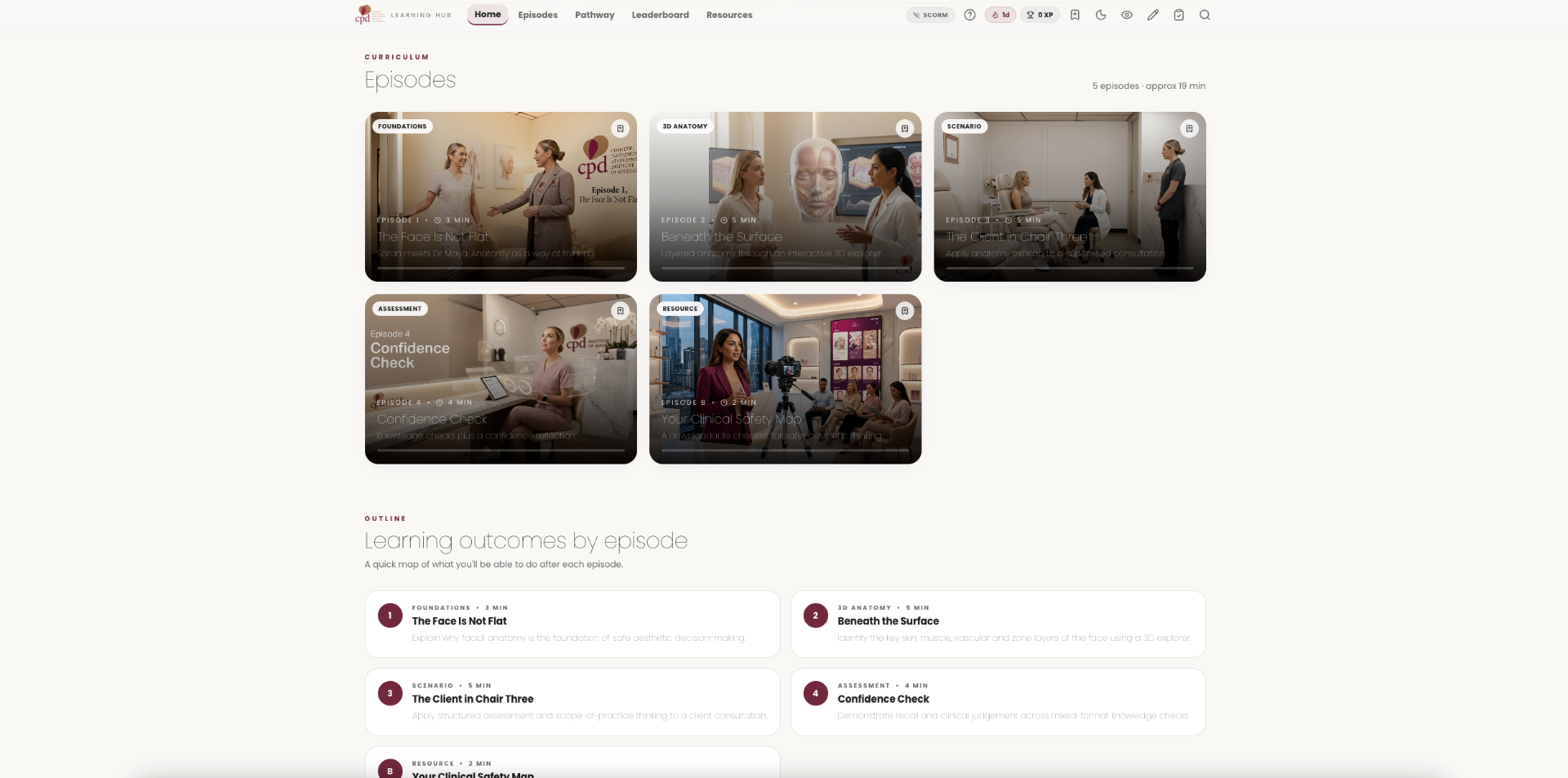Bookmark The Face Is Not Flat episode card
Viewport: 1568px width, 778px height.
click(x=621, y=128)
